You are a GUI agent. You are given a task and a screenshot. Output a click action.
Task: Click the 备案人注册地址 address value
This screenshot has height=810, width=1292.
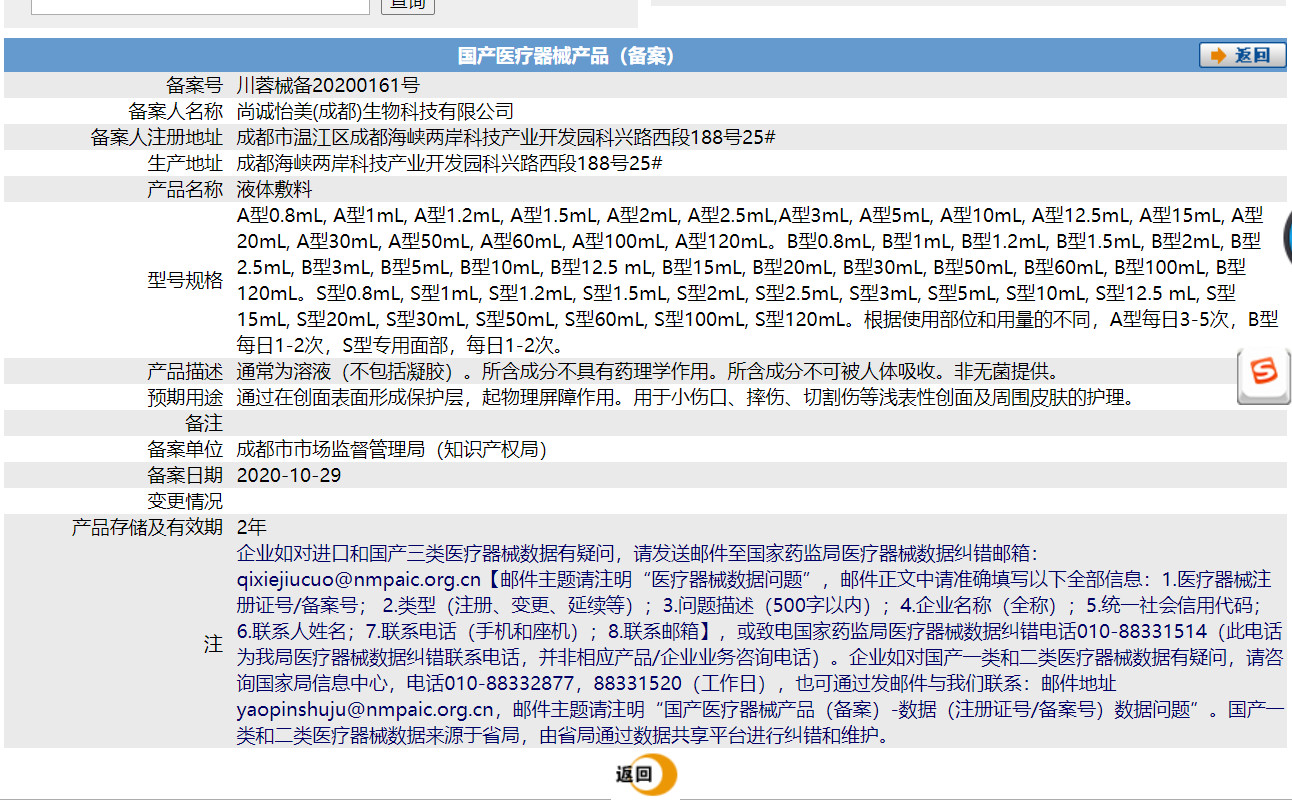(506, 137)
